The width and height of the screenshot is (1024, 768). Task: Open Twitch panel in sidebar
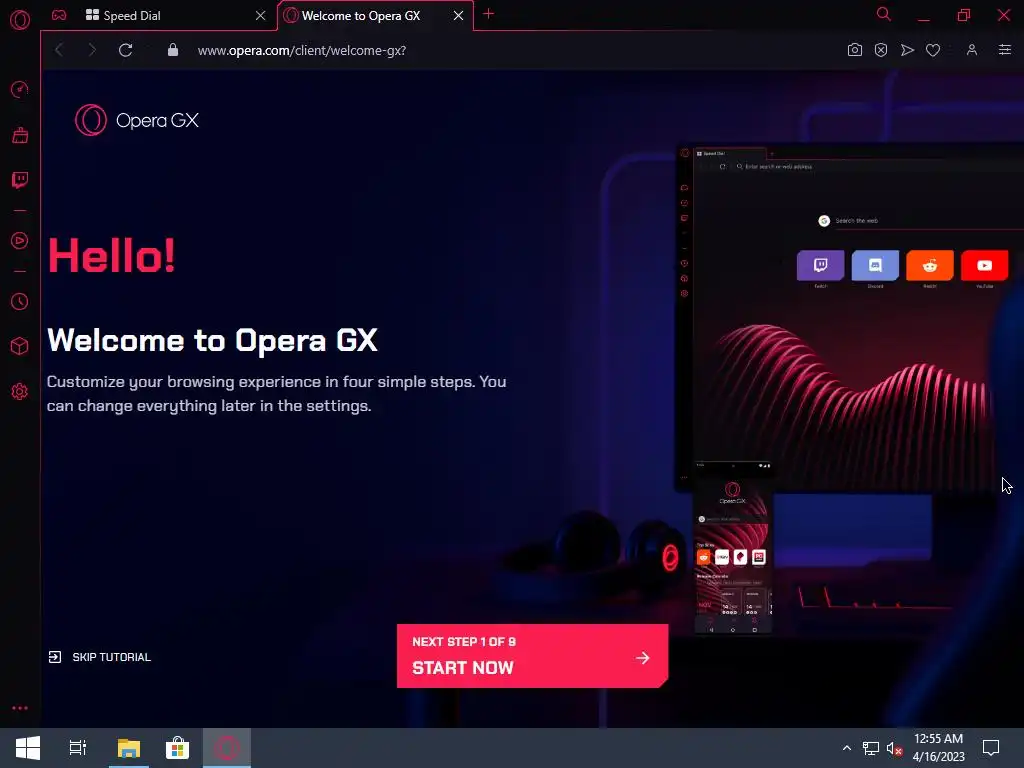click(20, 180)
